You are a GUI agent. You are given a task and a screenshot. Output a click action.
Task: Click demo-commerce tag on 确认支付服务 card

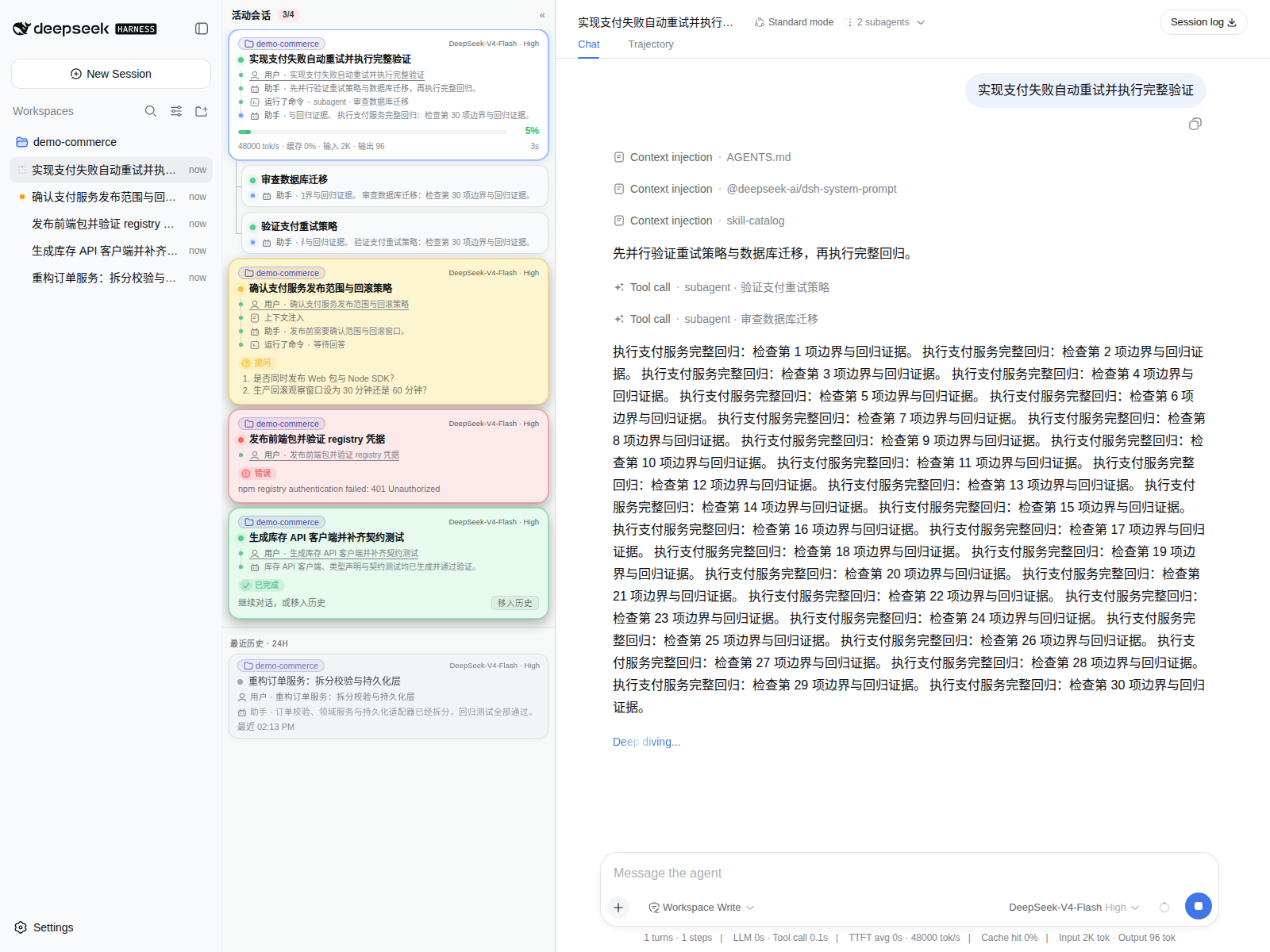(x=282, y=273)
